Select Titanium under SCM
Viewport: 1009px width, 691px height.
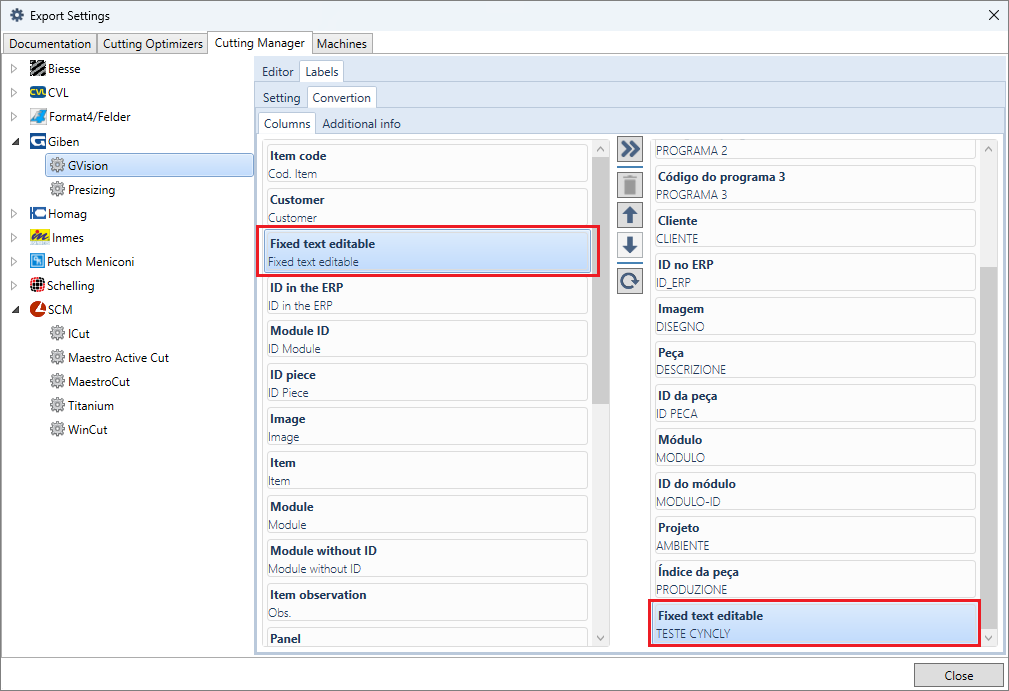91,405
